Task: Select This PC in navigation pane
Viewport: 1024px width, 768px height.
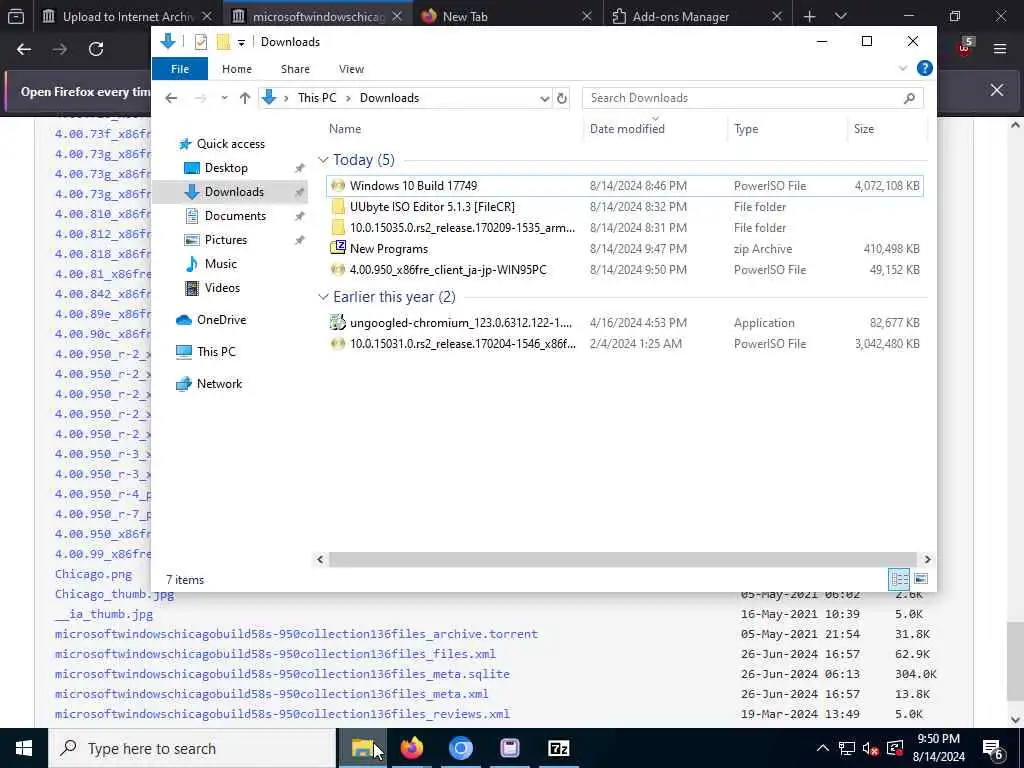Action: pyautogui.click(x=216, y=352)
